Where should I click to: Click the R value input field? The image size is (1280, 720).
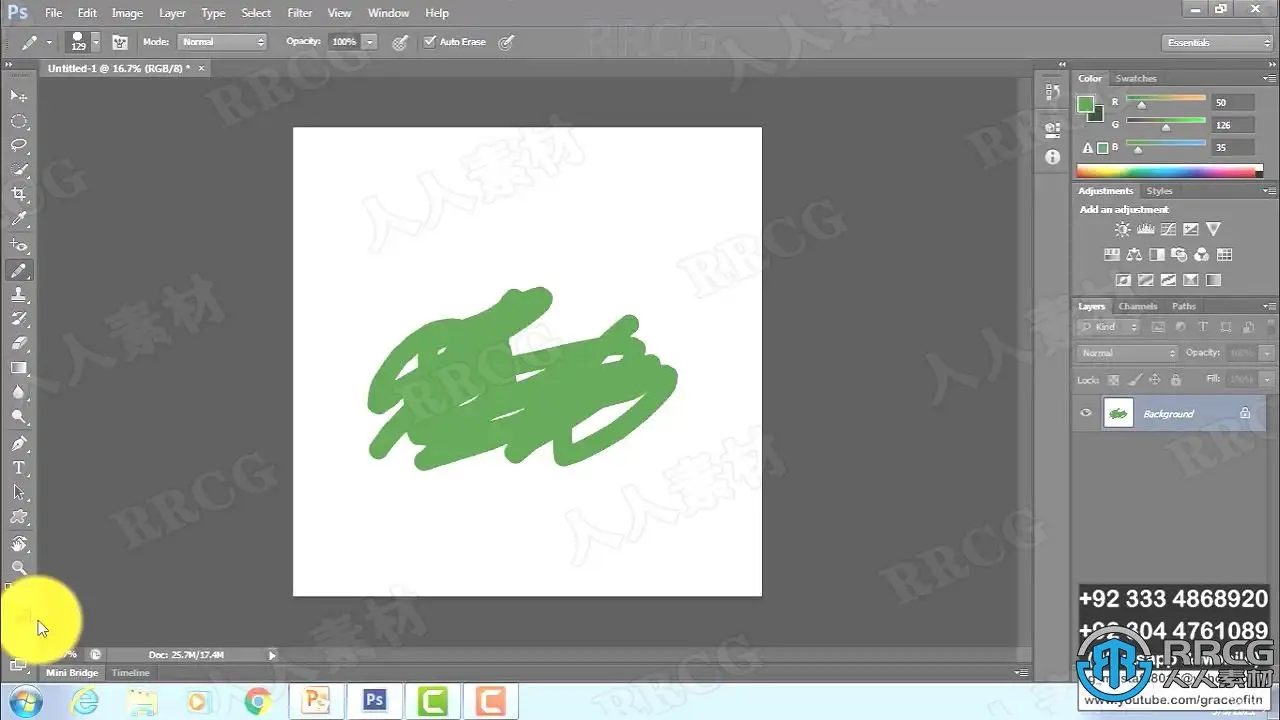(1233, 102)
